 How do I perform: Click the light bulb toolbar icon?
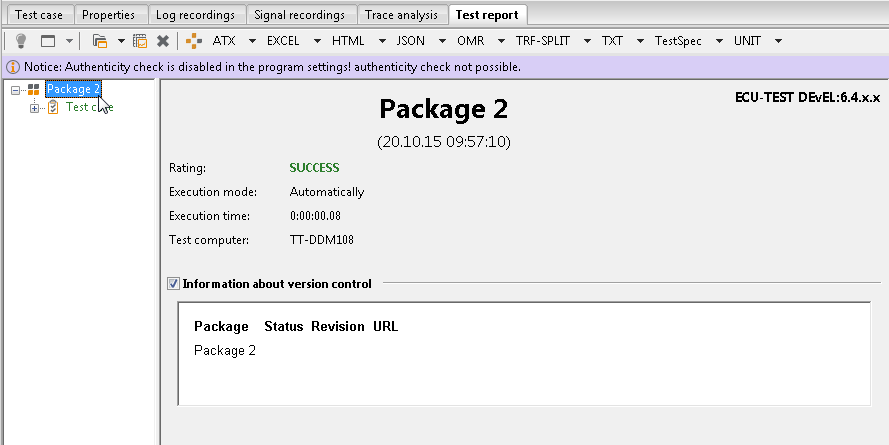[x=21, y=41]
